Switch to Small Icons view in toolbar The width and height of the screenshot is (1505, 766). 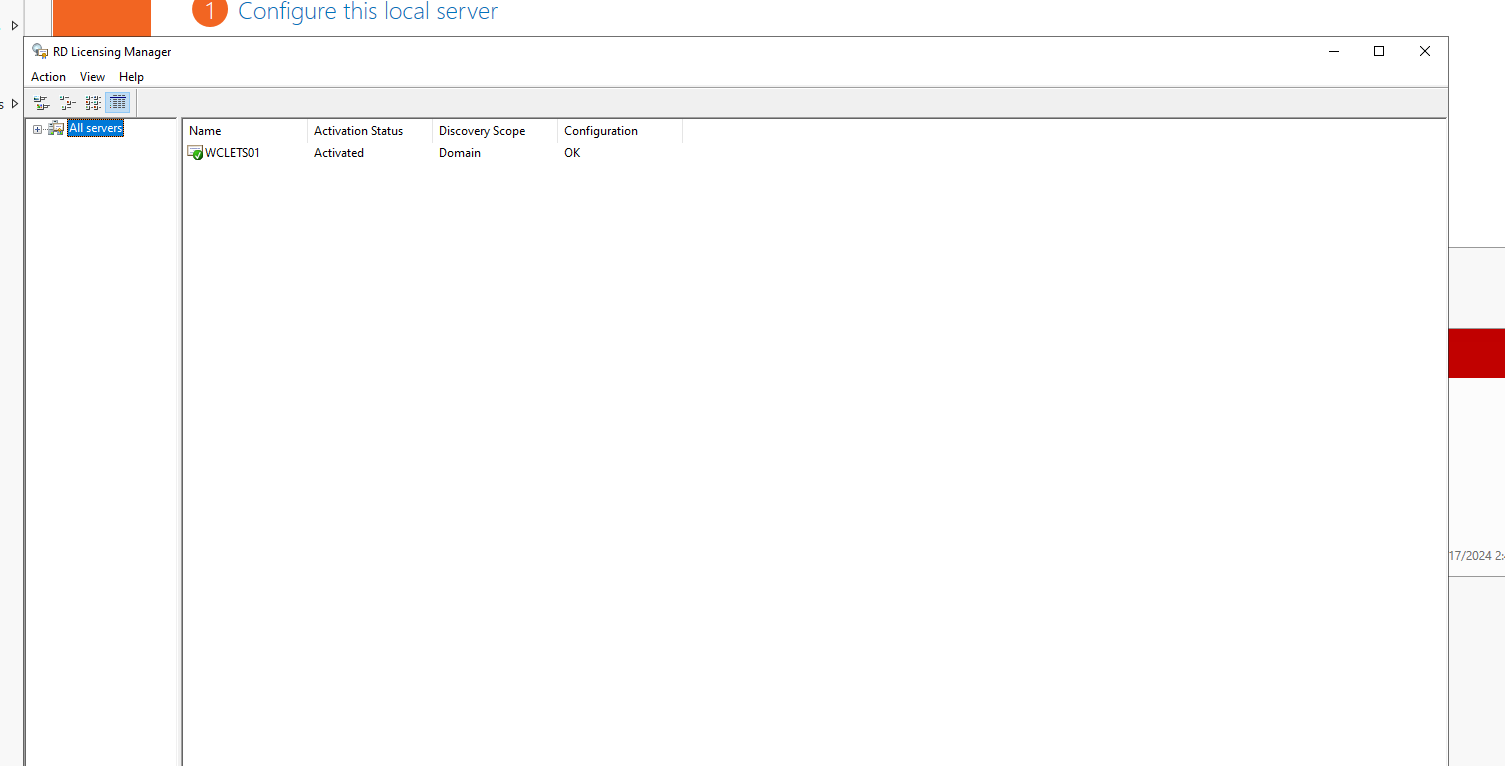tap(67, 102)
